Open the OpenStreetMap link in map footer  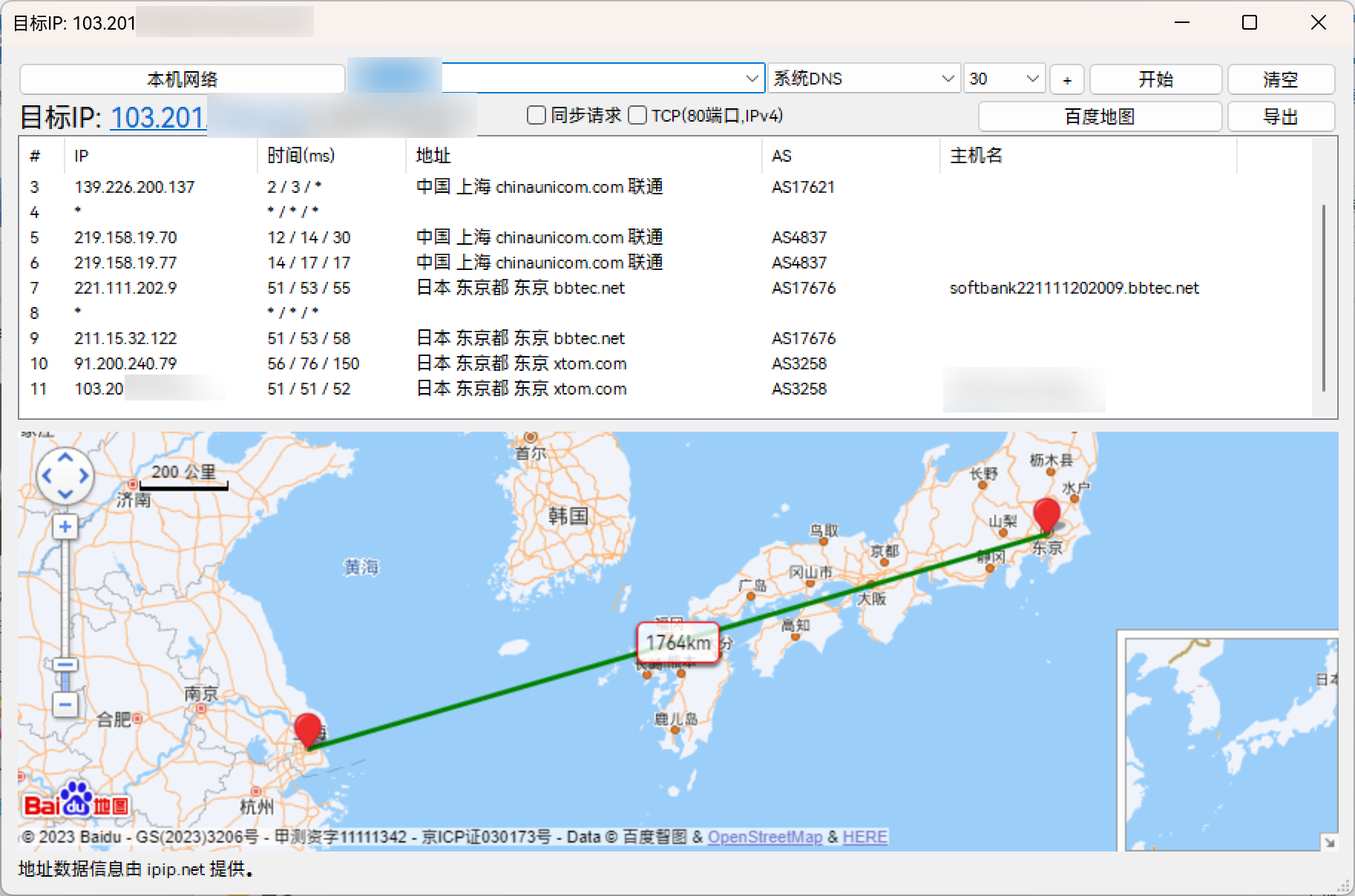(764, 837)
